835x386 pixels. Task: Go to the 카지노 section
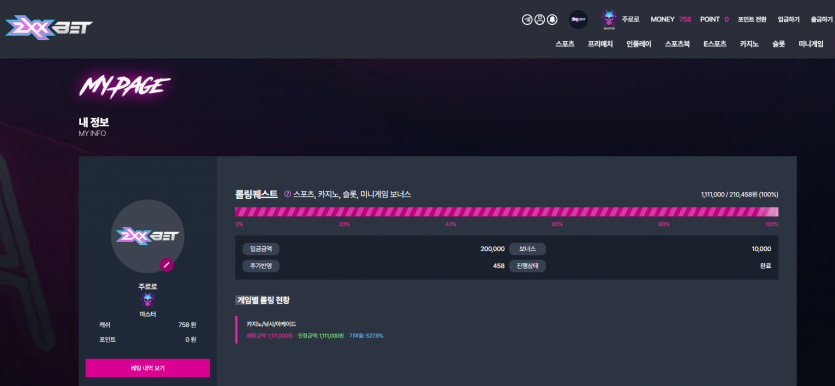tap(749, 44)
